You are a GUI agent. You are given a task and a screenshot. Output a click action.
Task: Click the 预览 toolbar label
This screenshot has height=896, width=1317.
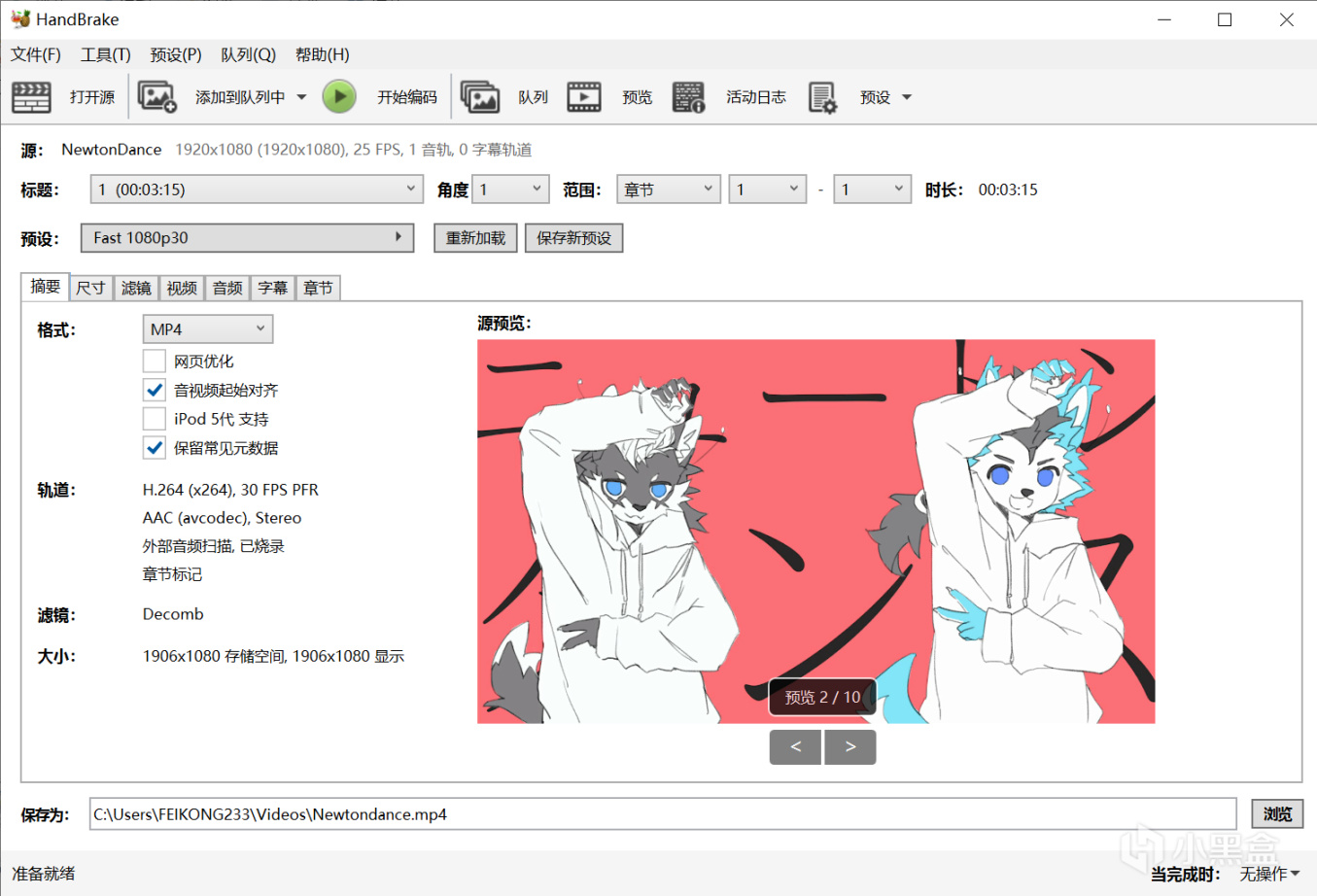tap(638, 97)
